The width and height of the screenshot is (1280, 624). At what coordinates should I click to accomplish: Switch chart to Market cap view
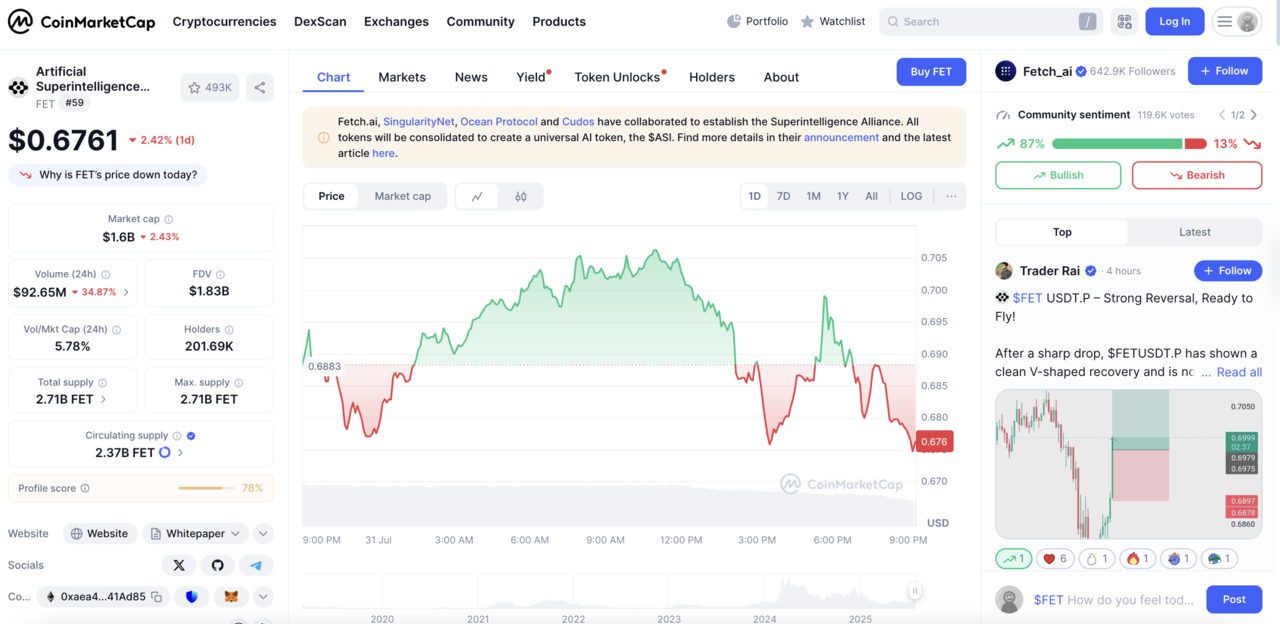(x=402, y=196)
